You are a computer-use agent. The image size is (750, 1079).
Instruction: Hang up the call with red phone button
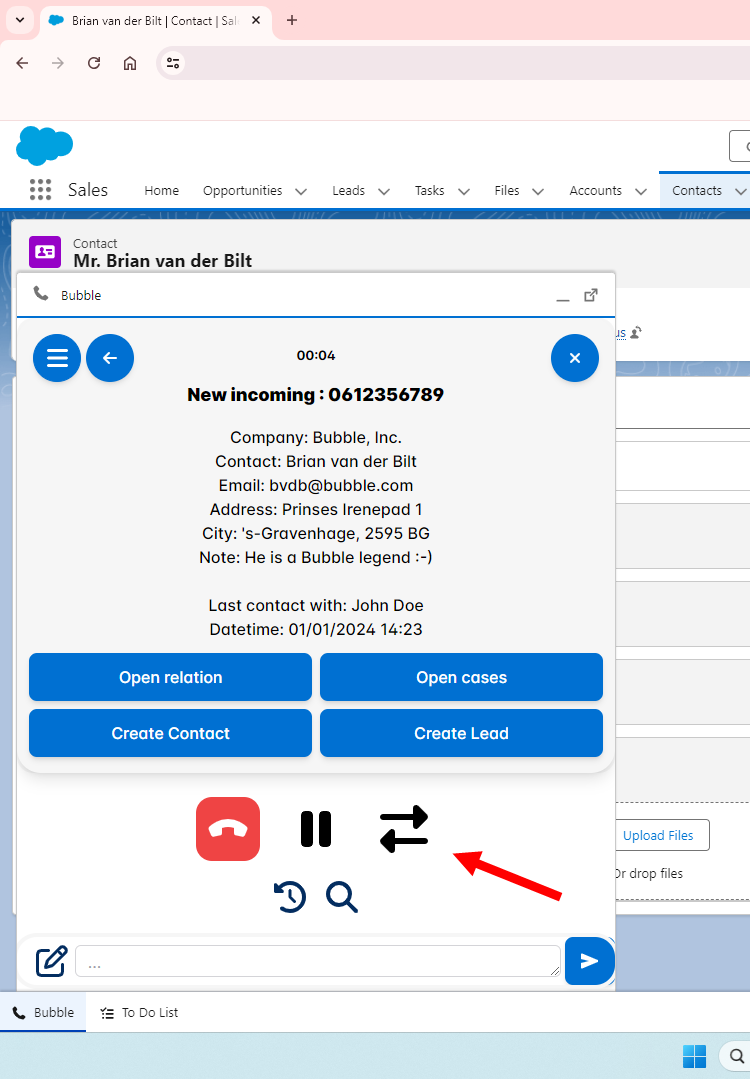tap(228, 829)
